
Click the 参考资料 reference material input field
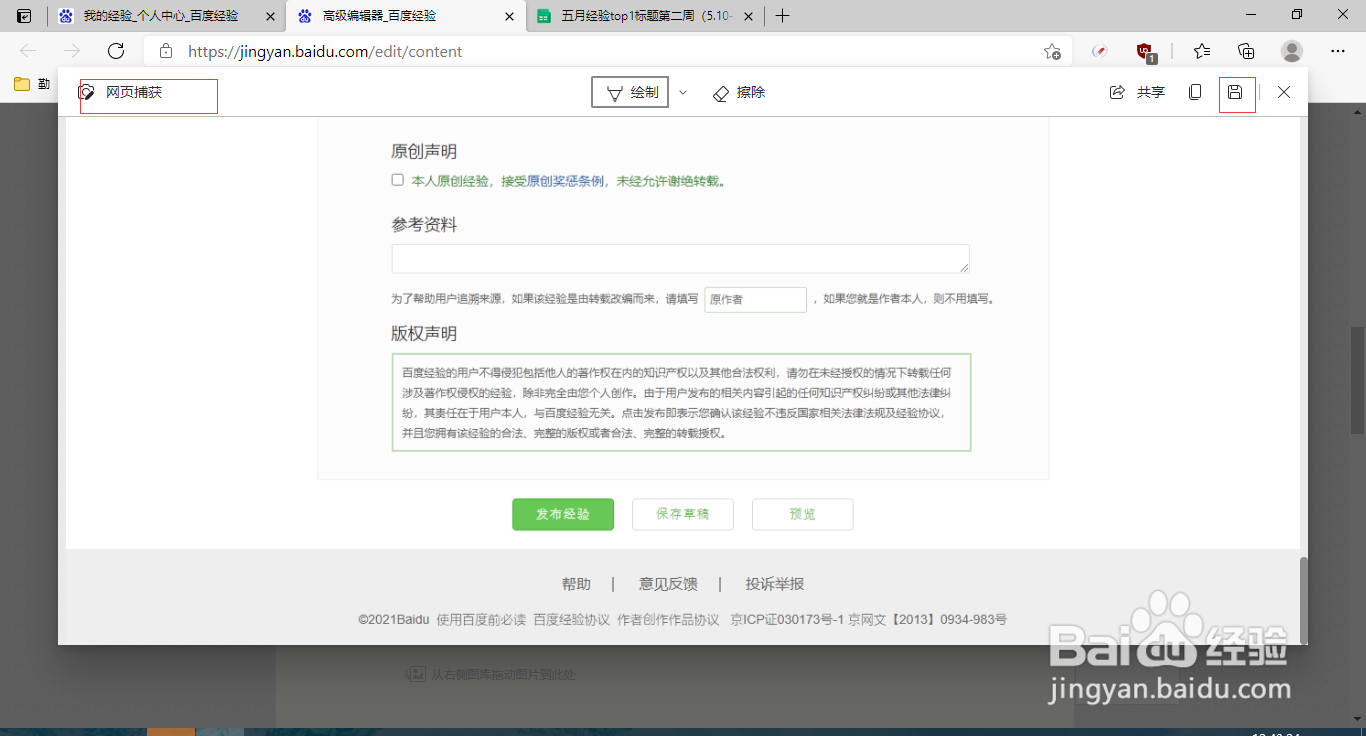tap(680, 258)
